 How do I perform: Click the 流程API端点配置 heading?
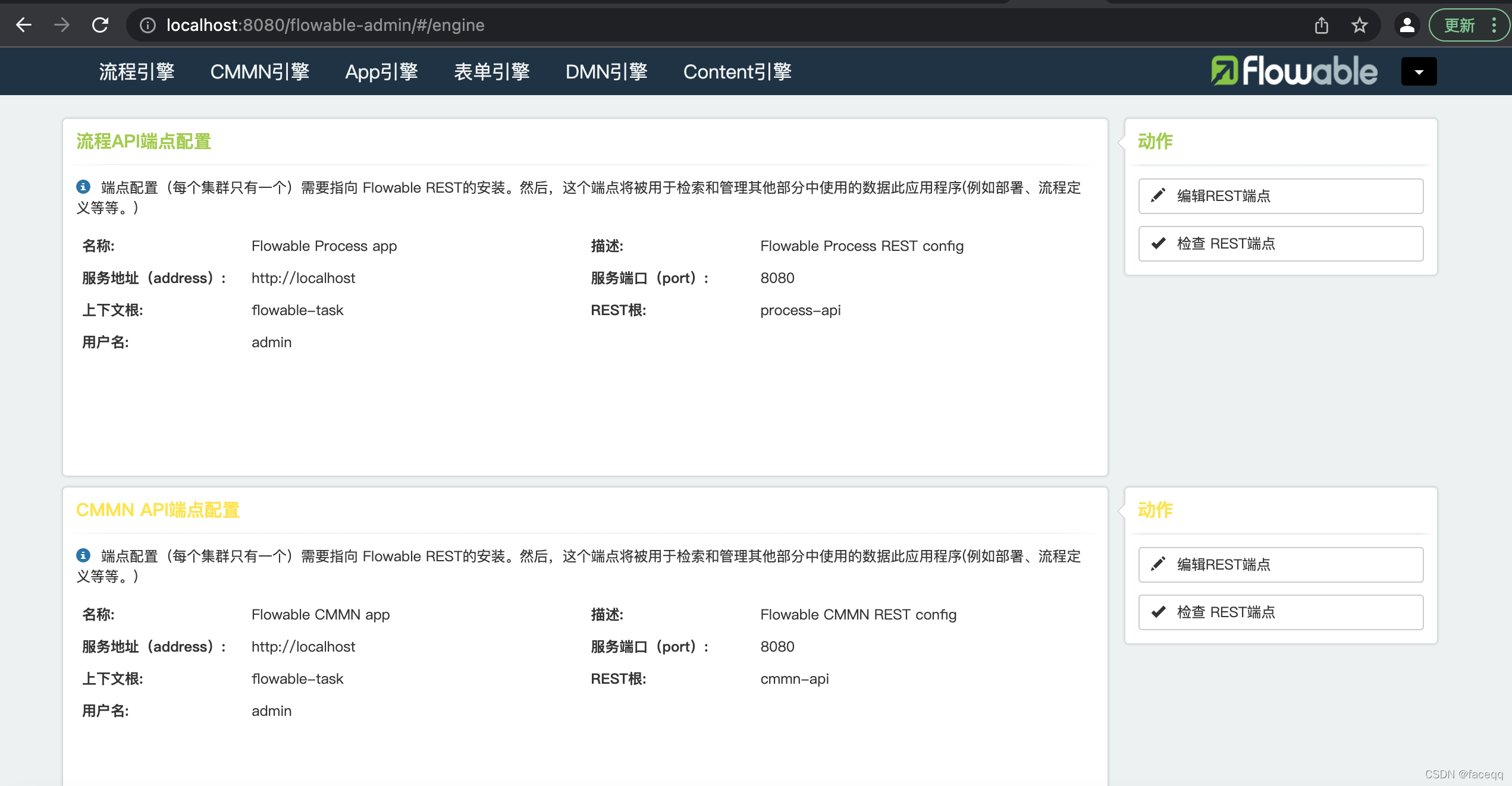(143, 142)
